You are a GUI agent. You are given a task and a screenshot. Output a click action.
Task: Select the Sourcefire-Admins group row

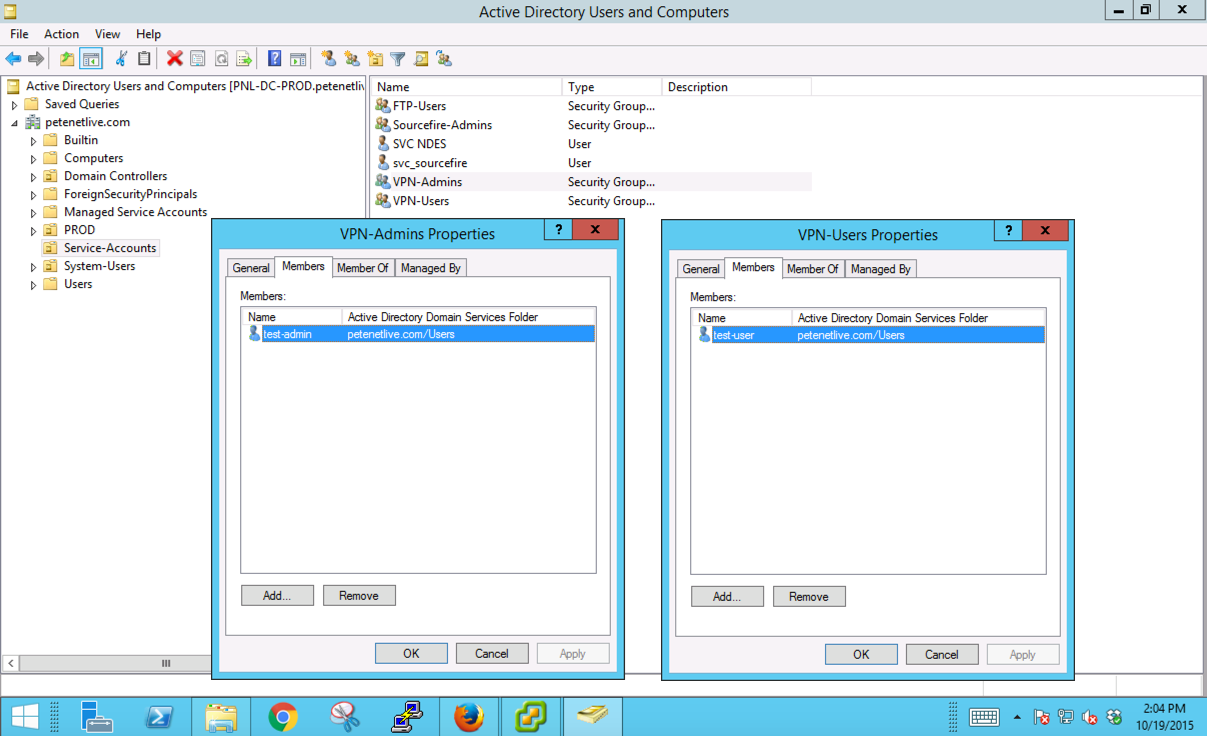pos(592,125)
